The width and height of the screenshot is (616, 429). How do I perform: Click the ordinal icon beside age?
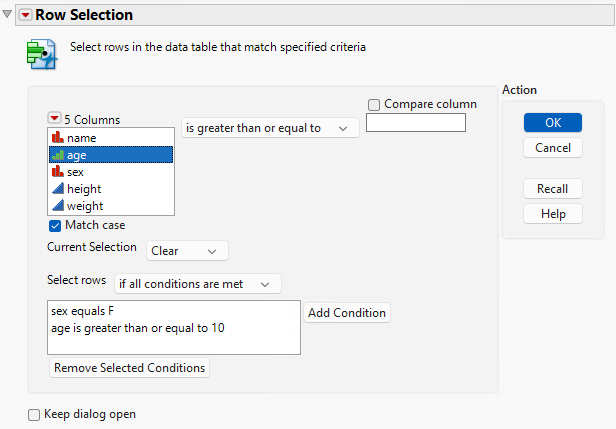(58, 155)
